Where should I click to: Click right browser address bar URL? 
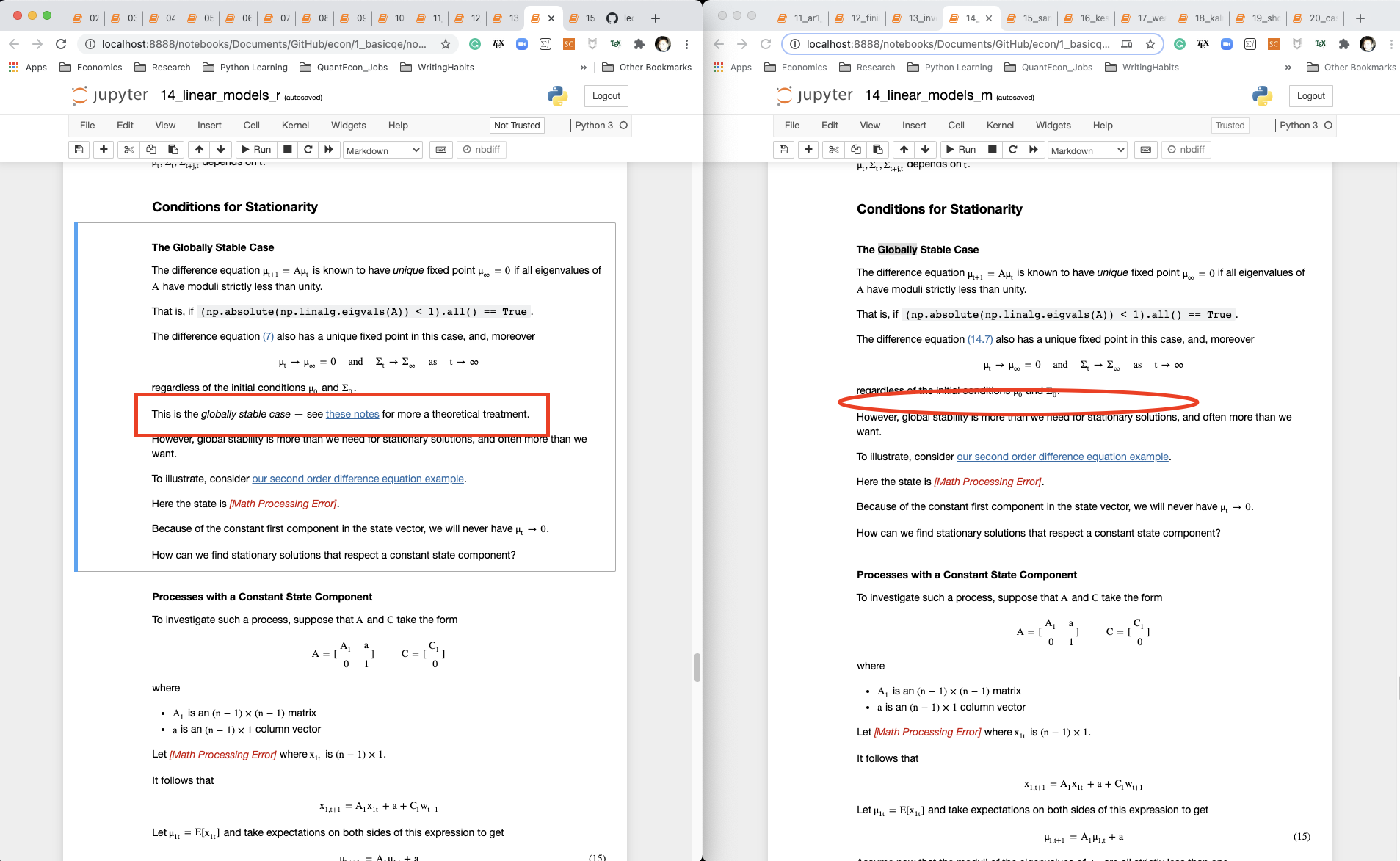958,44
